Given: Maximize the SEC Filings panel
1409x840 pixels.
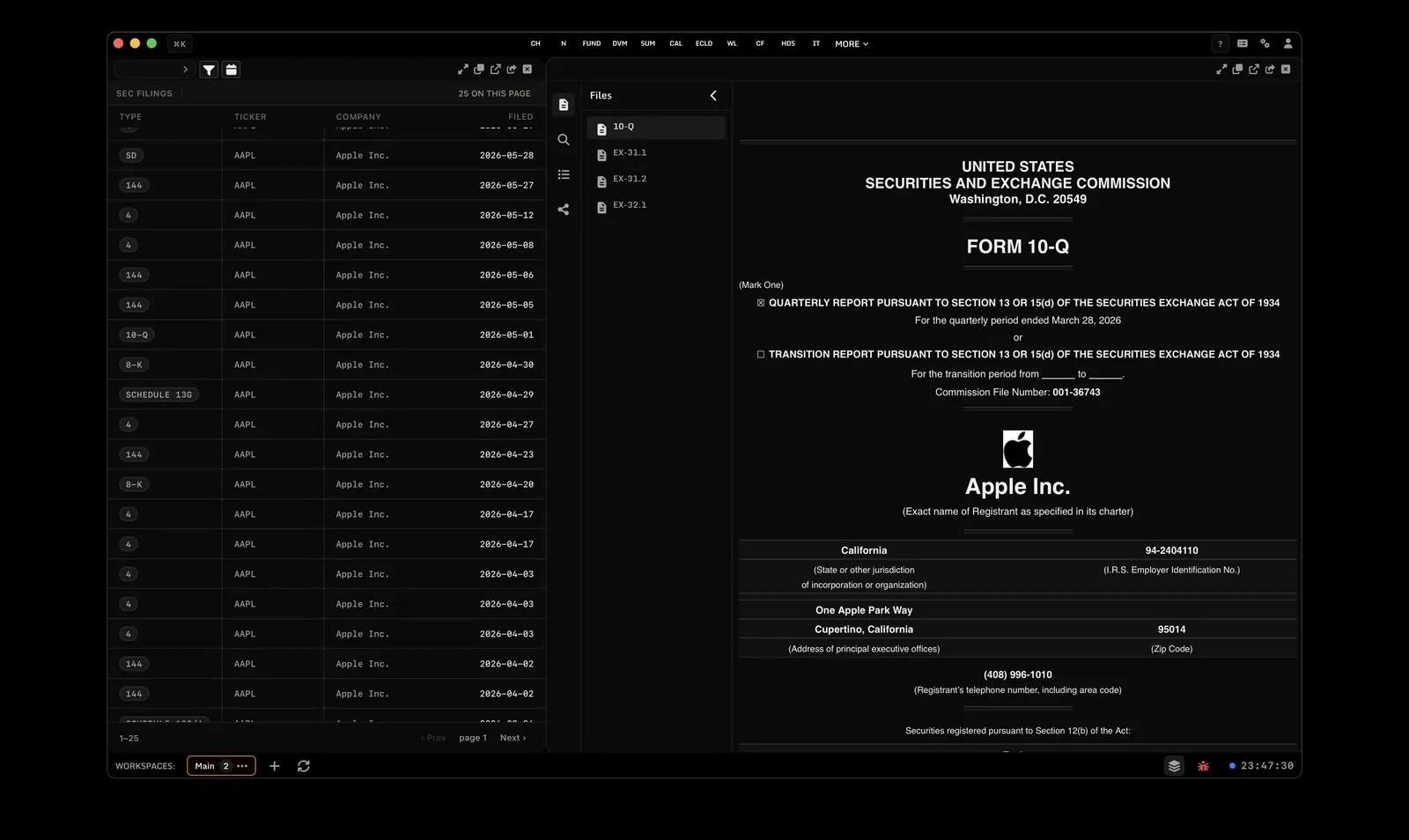Looking at the screenshot, I should pos(463,70).
